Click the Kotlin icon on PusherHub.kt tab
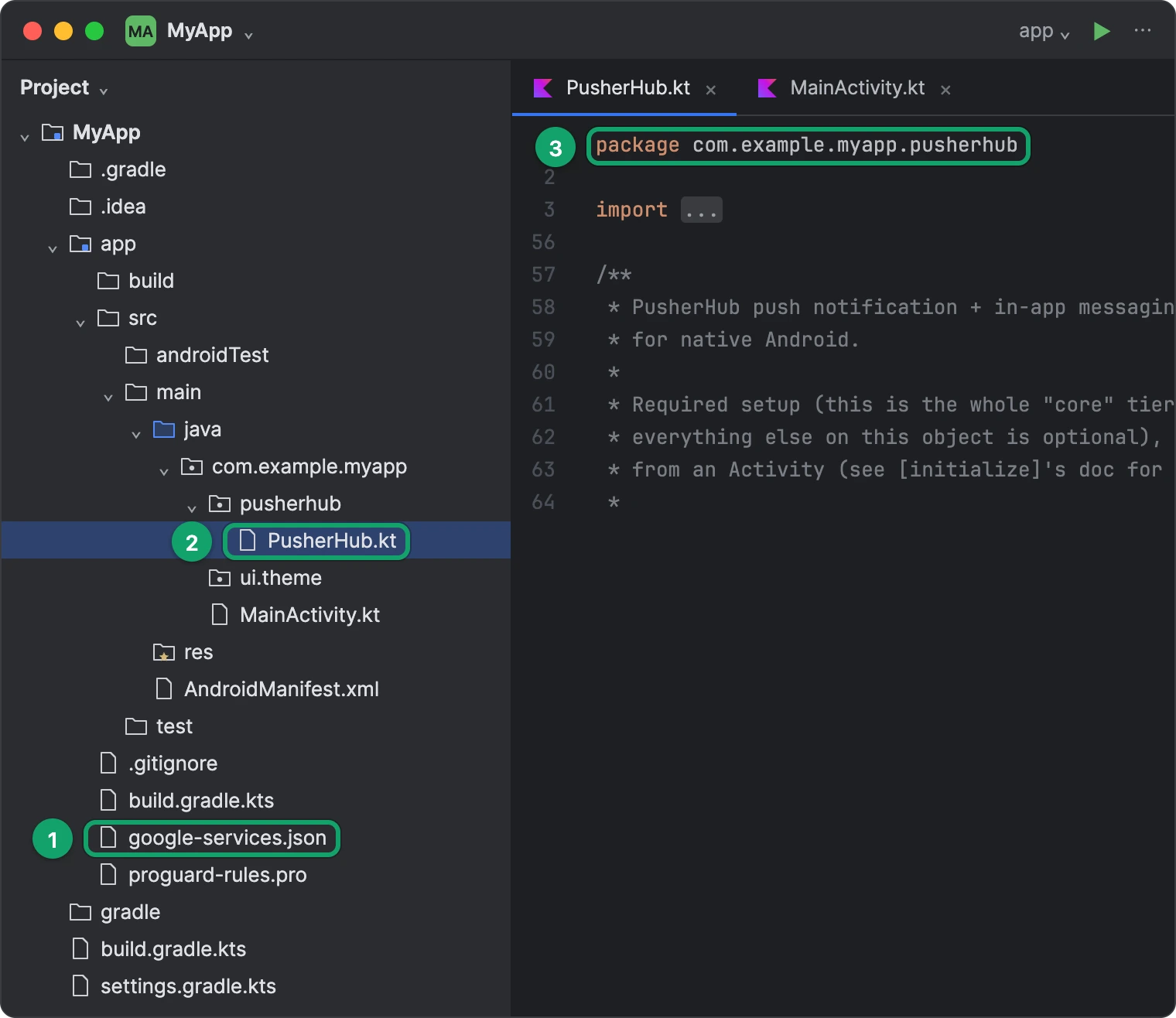This screenshot has width=1176, height=1018. [x=543, y=88]
